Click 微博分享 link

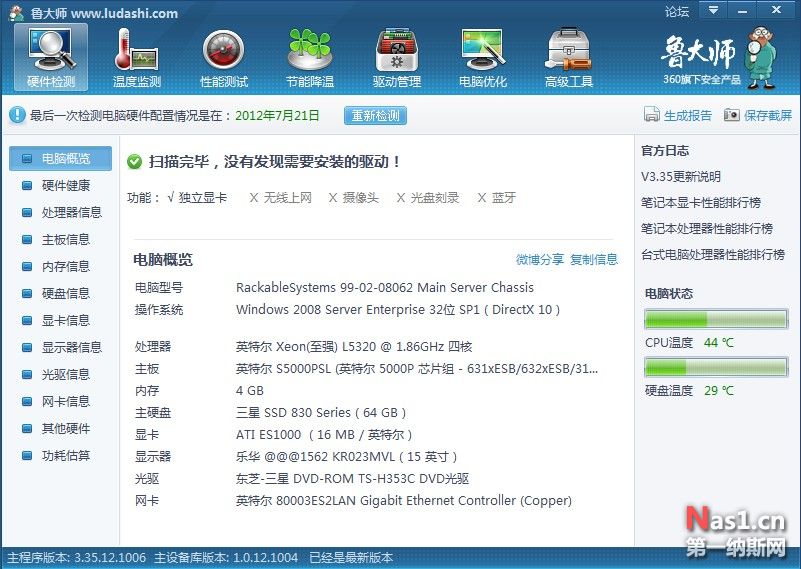pyautogui.click(x=539, y=259)
